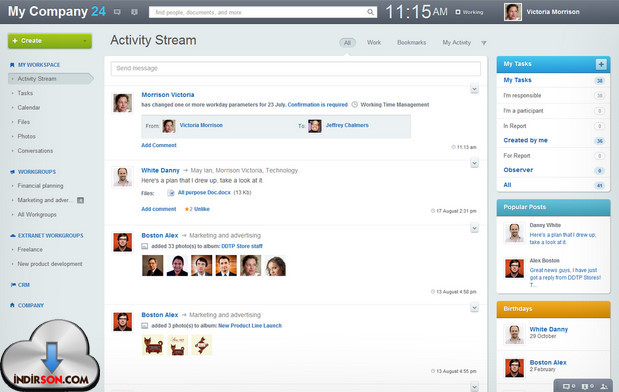Open last woman photo in DDTP Store staff album
Image resolution: width=619 pixels, height=392 pixels.
[275, 265]
